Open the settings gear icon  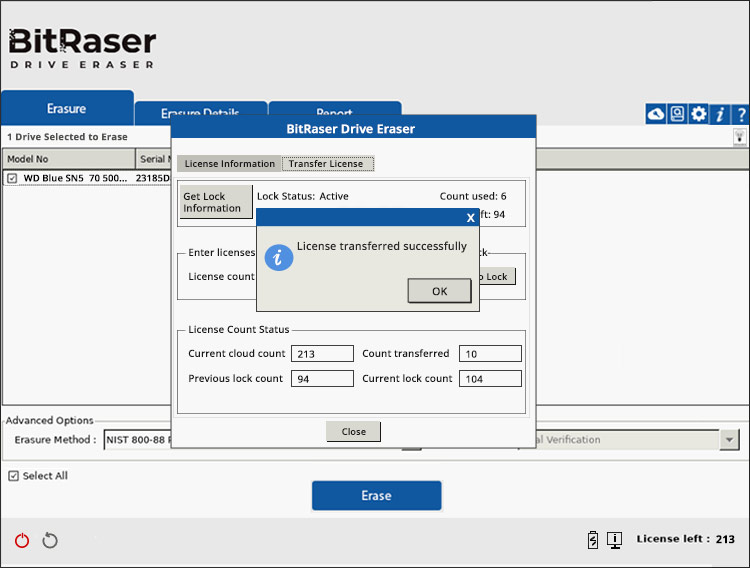click(698, 114)
